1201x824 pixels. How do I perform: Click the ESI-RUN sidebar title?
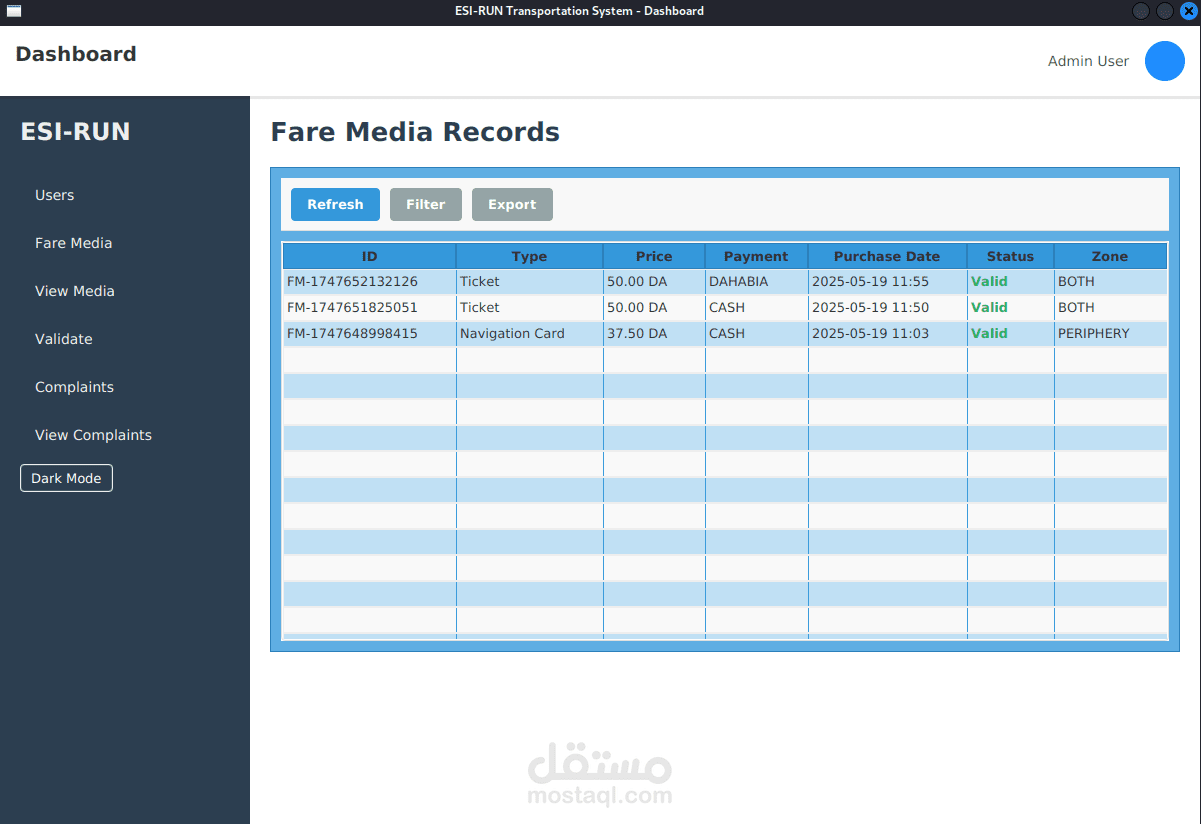75,132
